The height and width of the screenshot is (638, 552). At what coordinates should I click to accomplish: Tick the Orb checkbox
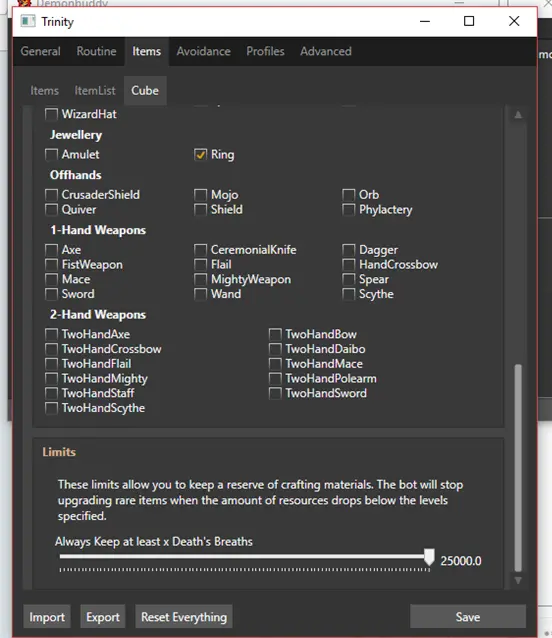(349, 194)
